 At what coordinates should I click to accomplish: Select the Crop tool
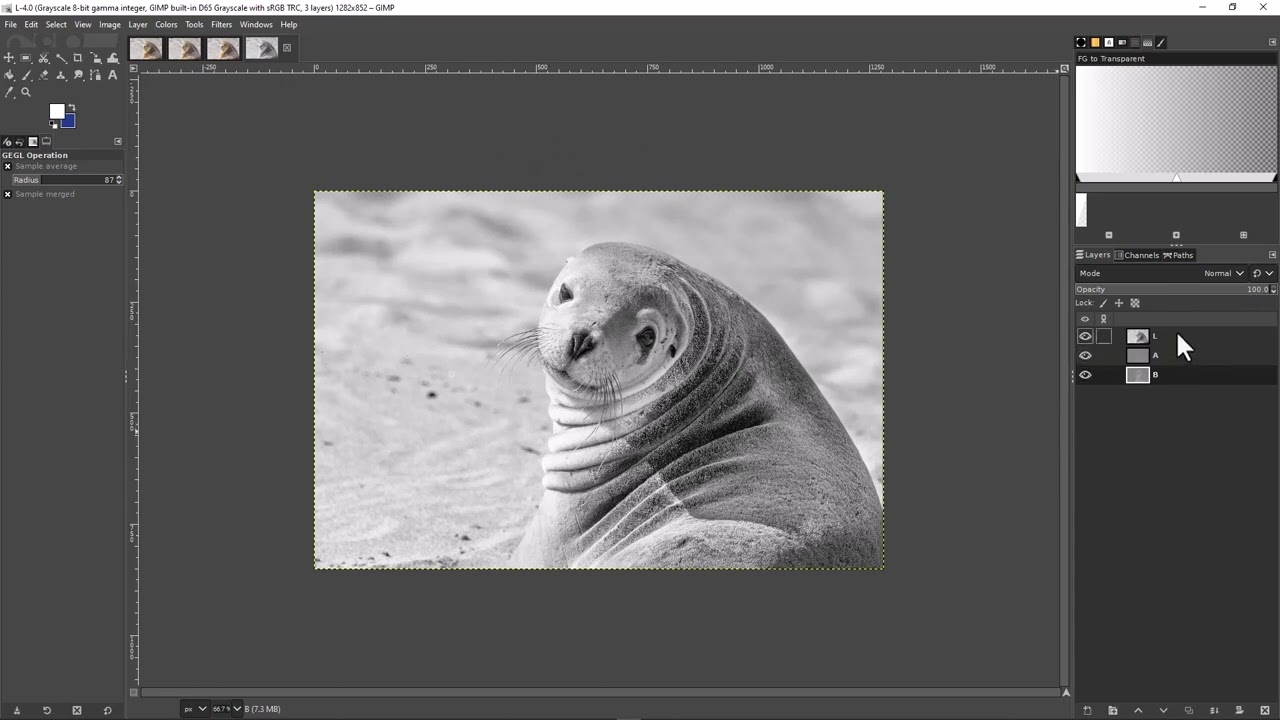pos(78,58)
